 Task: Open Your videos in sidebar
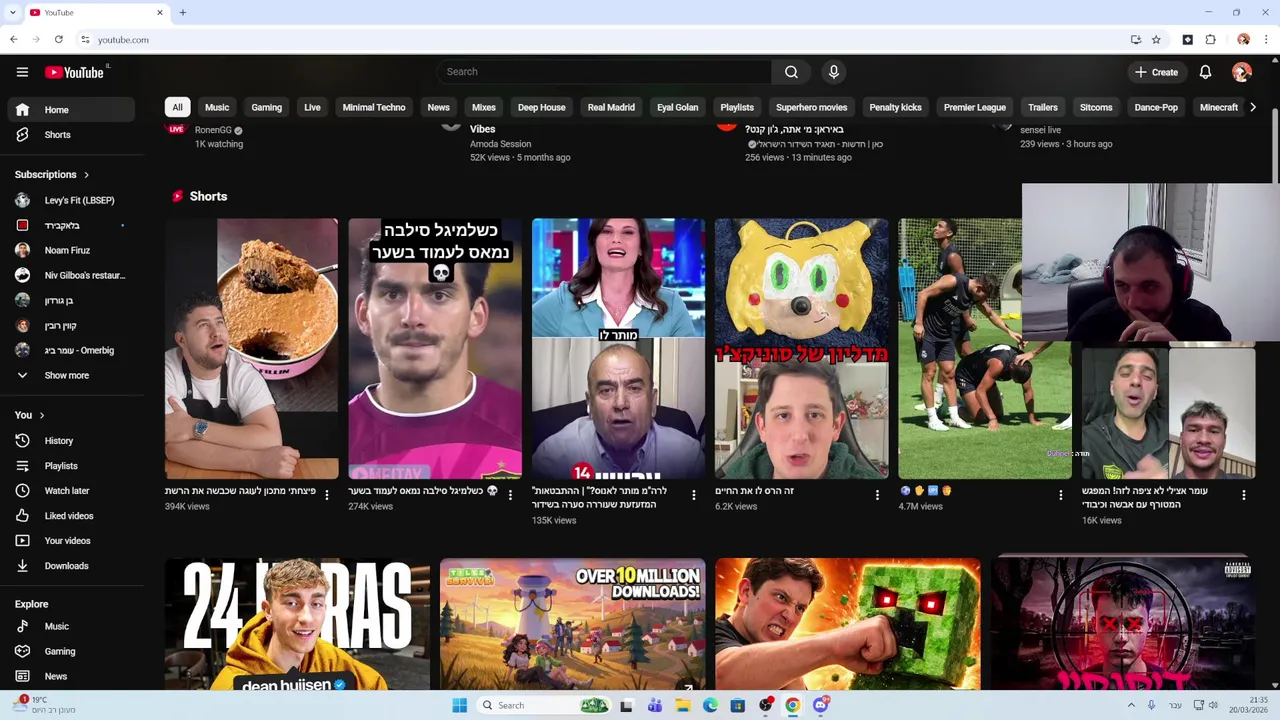69,541
